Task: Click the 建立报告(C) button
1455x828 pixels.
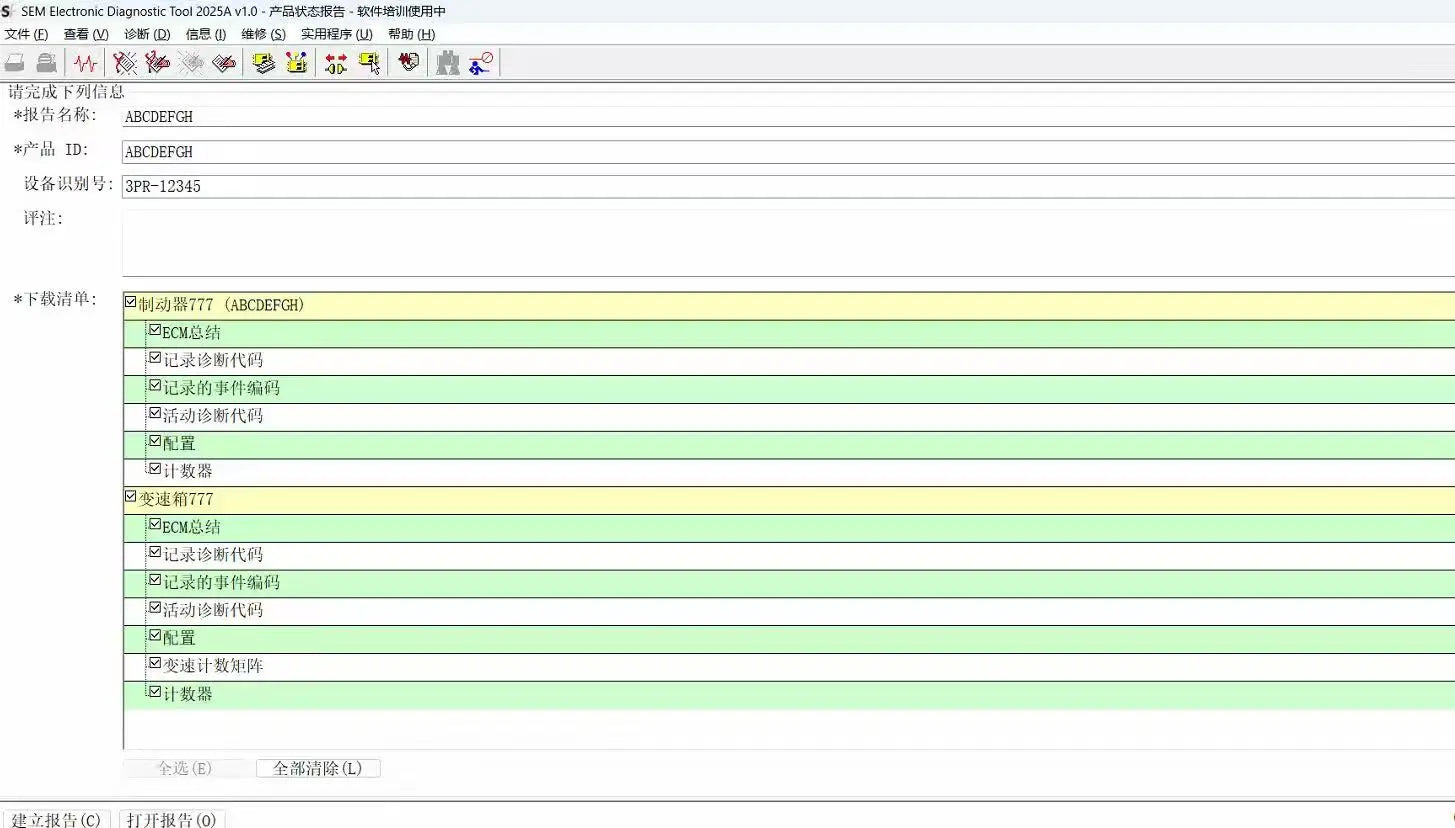Action: pyautogui.click(x=56, y=819)
